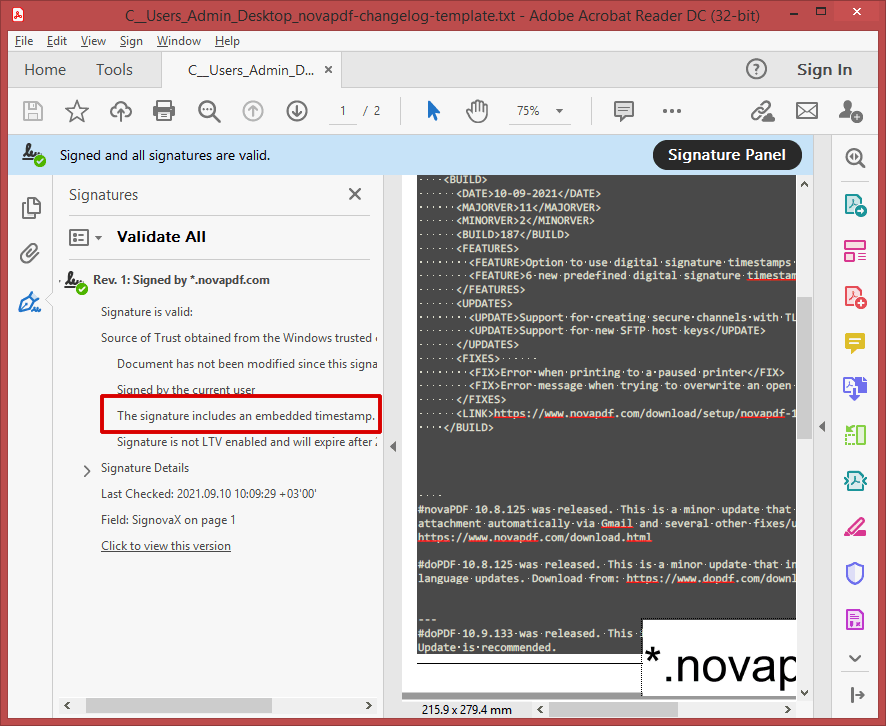The width and height of the screenshot is (886, 726).
Task: Open the File menu
Action: coord(24,41)
